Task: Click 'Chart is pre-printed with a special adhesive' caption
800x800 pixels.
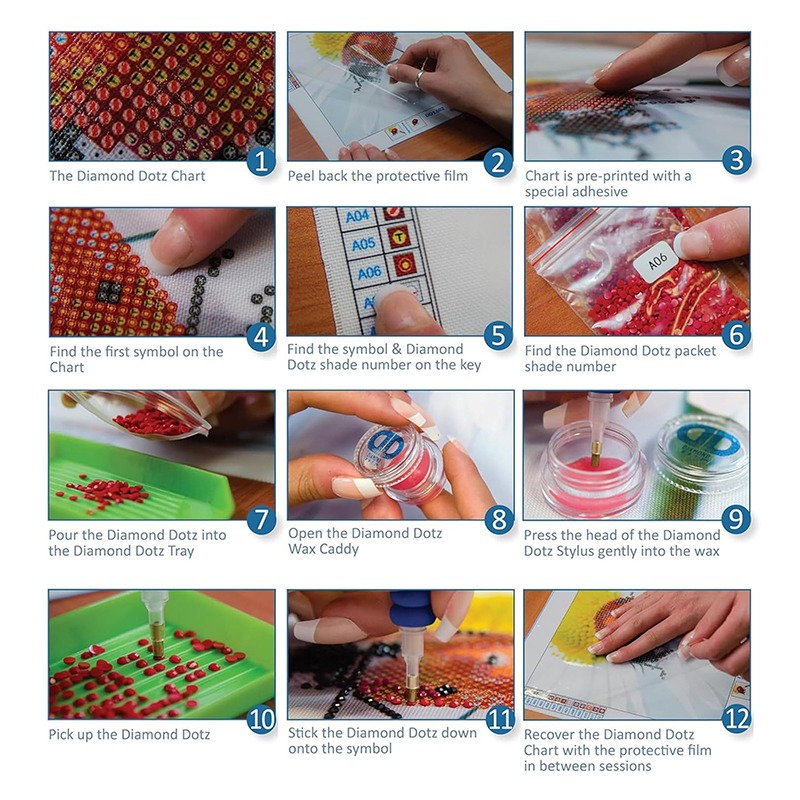Action: click(608, 184)
